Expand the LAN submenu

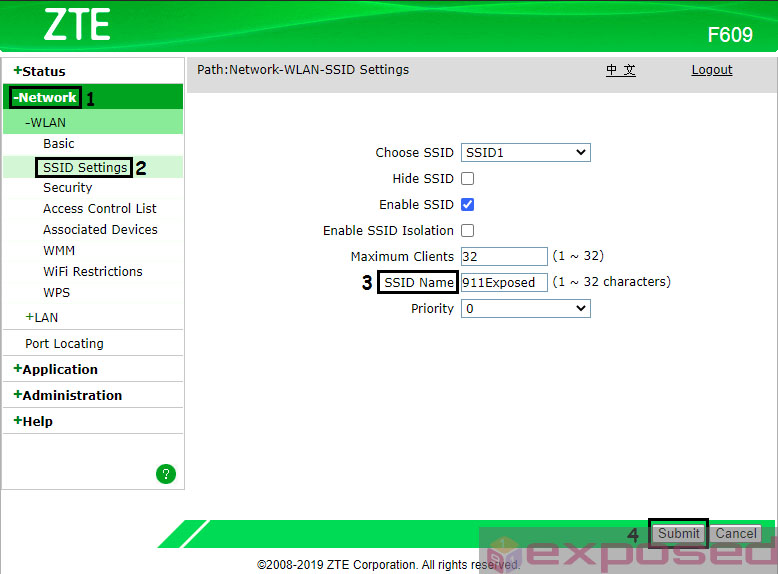pyautogui.click(x=42, y=318)
